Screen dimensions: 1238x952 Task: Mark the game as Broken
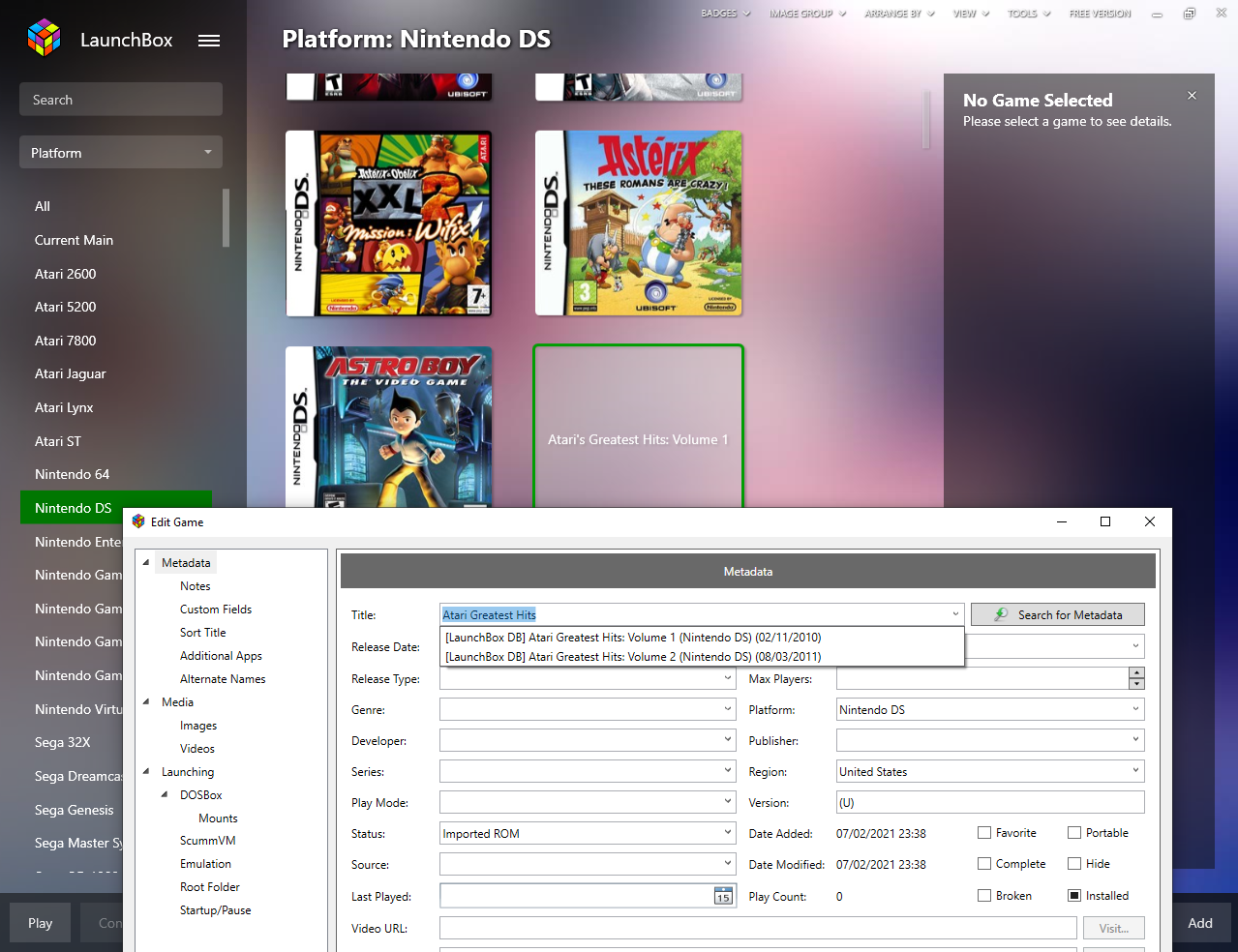(x=984, y=896)
